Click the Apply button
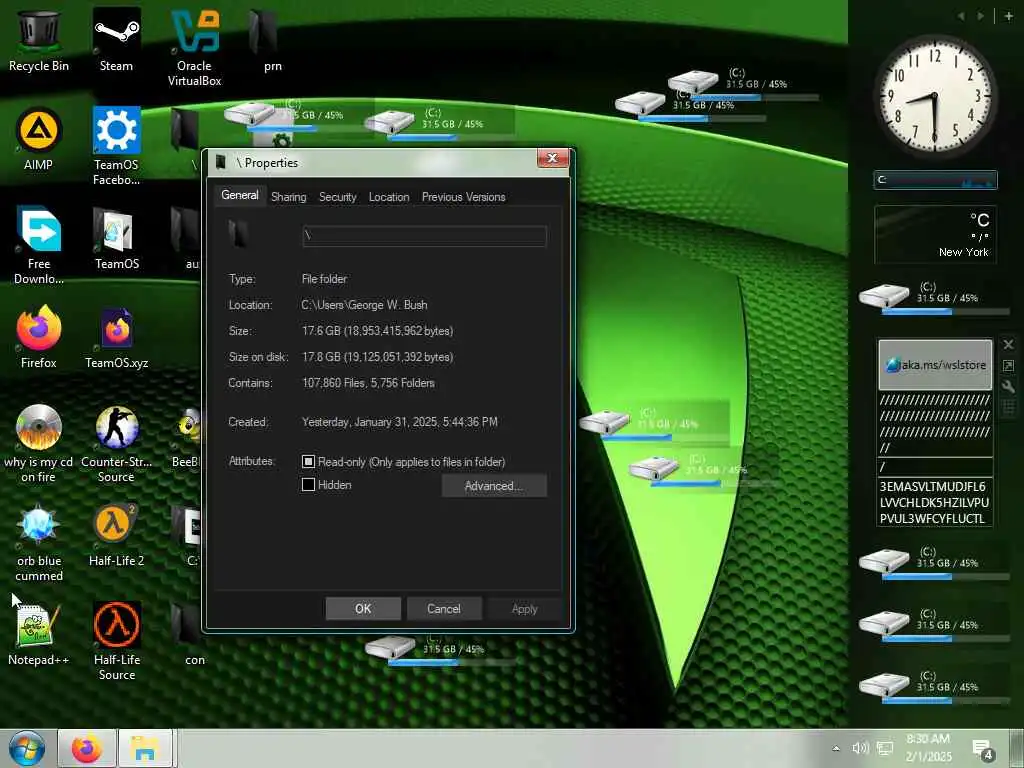 (524, 609)
